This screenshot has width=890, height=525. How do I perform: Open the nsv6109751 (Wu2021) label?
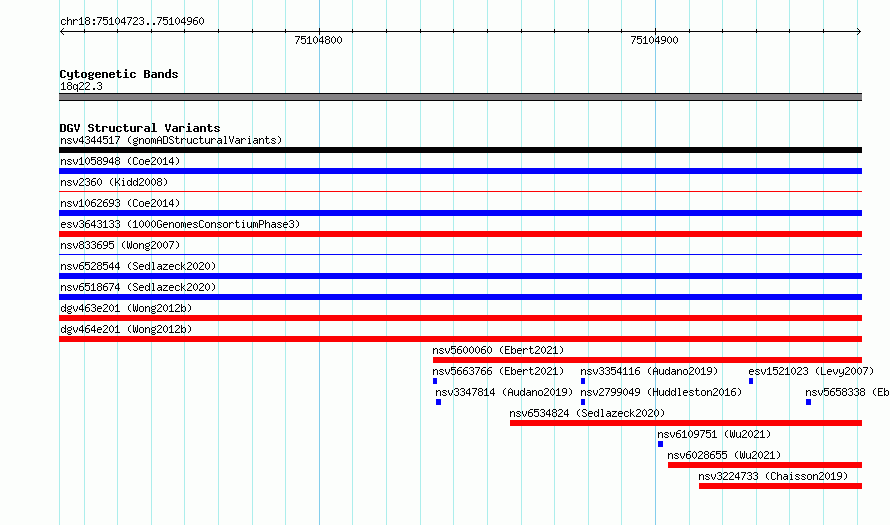[x=714, y=434]
